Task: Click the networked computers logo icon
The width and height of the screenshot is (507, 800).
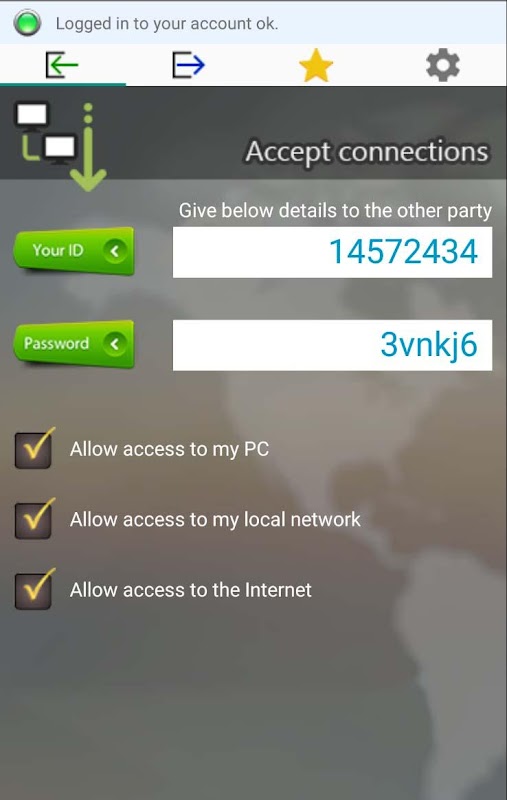Action: pyautogui.click(x=60, y=146)
